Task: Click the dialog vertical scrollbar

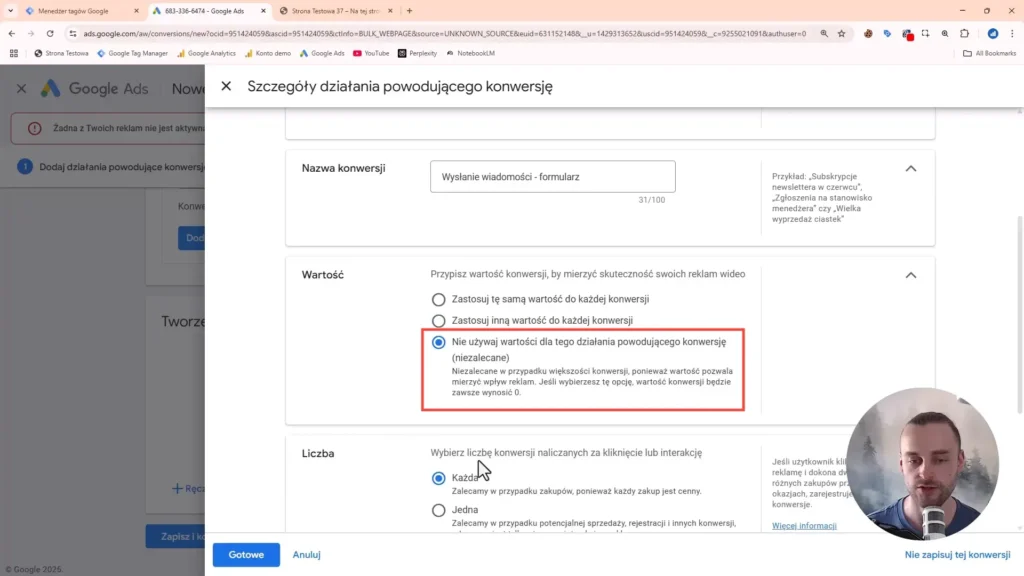Action: click(1019, 313)
